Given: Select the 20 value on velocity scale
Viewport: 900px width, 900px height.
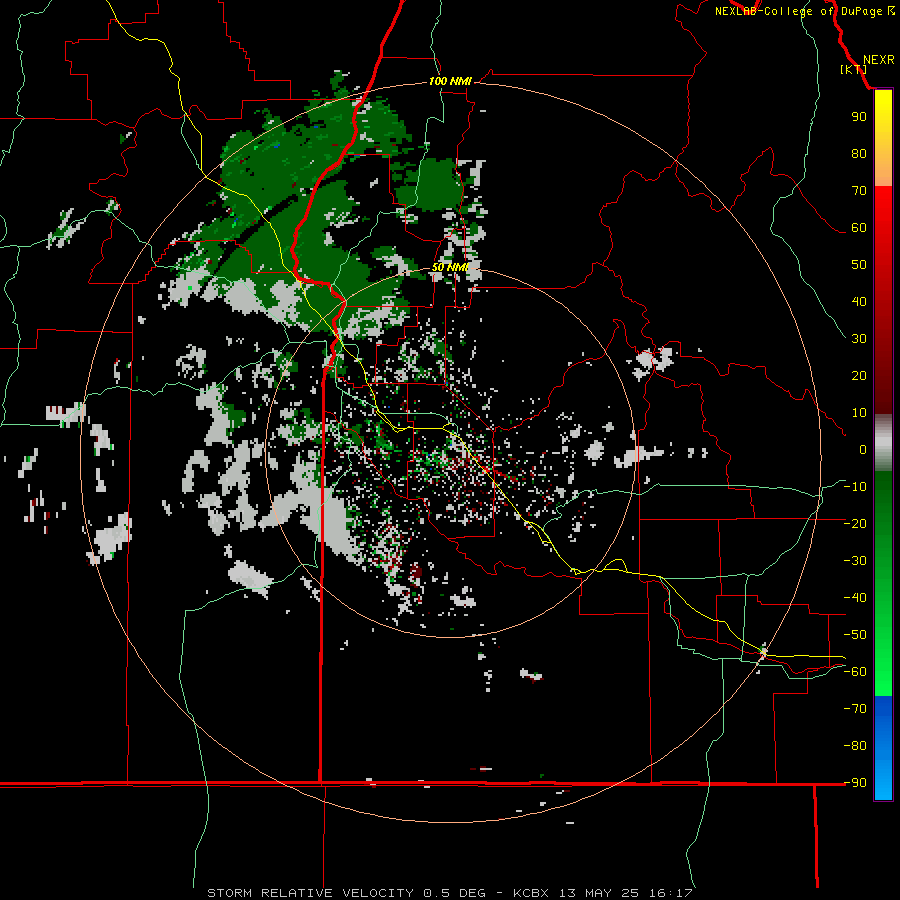Looking at the screenshot, I should 859,375.
